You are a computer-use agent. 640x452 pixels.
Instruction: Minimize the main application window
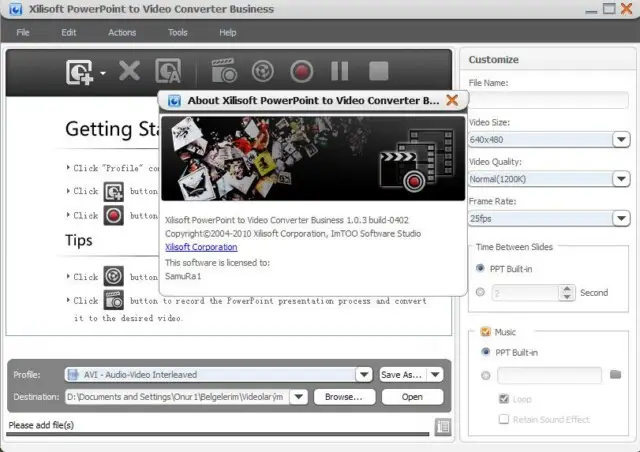tap(591, 9)
